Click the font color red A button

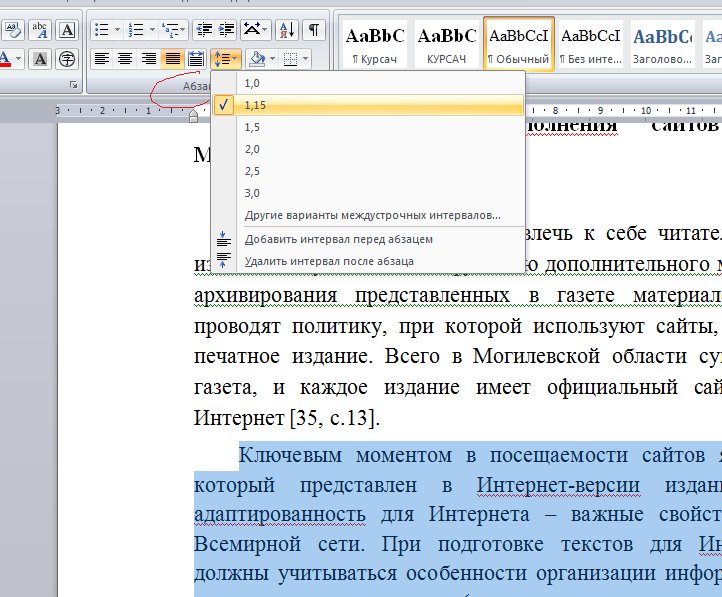[6, 59]
